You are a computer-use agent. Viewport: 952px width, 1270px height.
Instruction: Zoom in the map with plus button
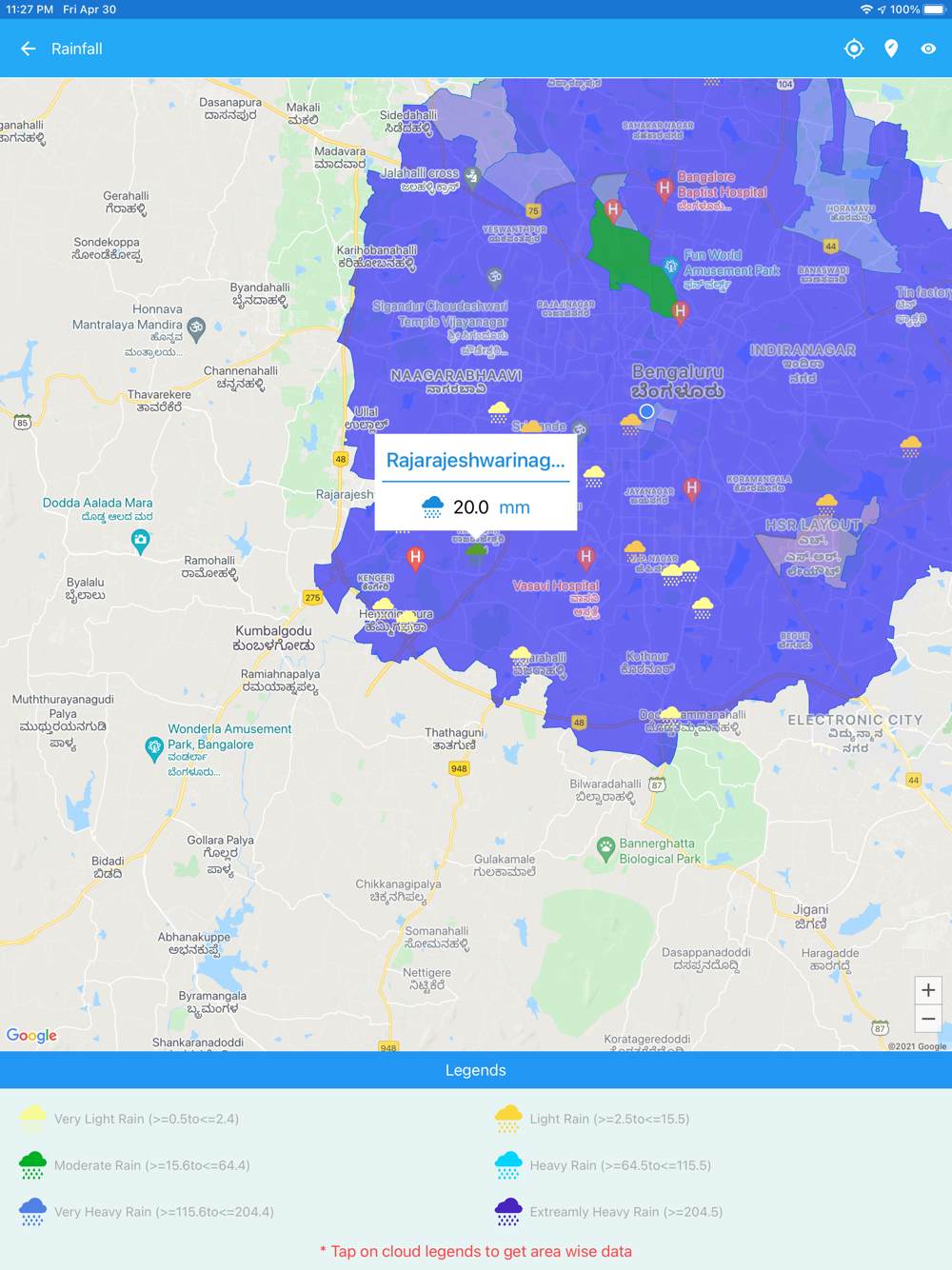[928, 990]
